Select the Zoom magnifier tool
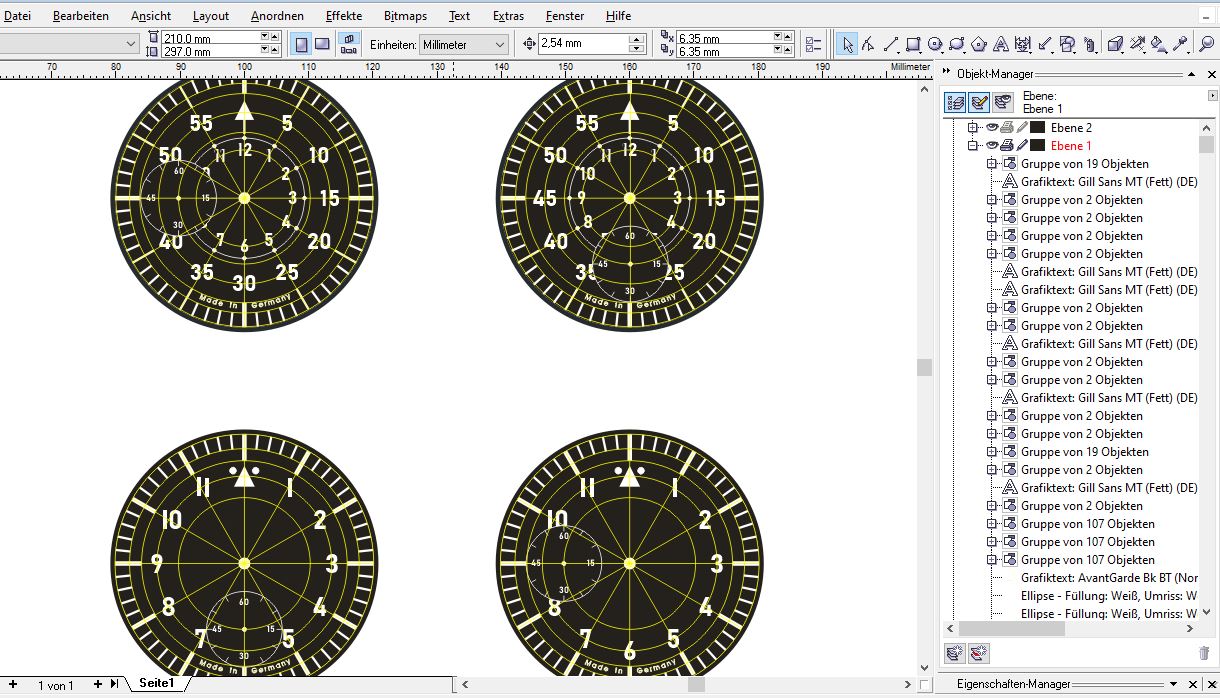 1206,44
